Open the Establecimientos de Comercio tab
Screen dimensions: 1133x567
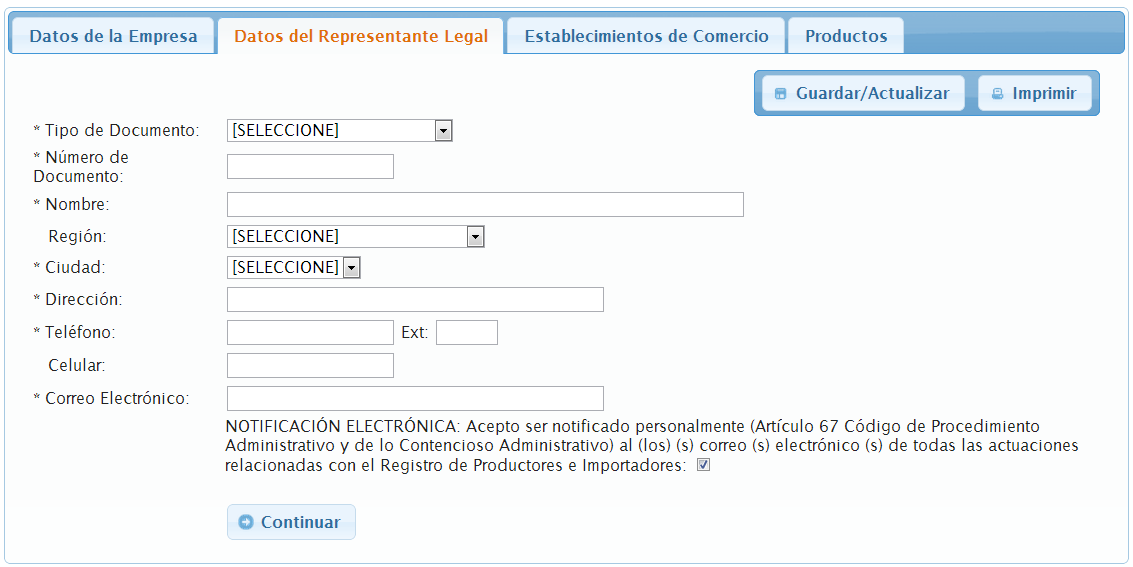(646, 36)
